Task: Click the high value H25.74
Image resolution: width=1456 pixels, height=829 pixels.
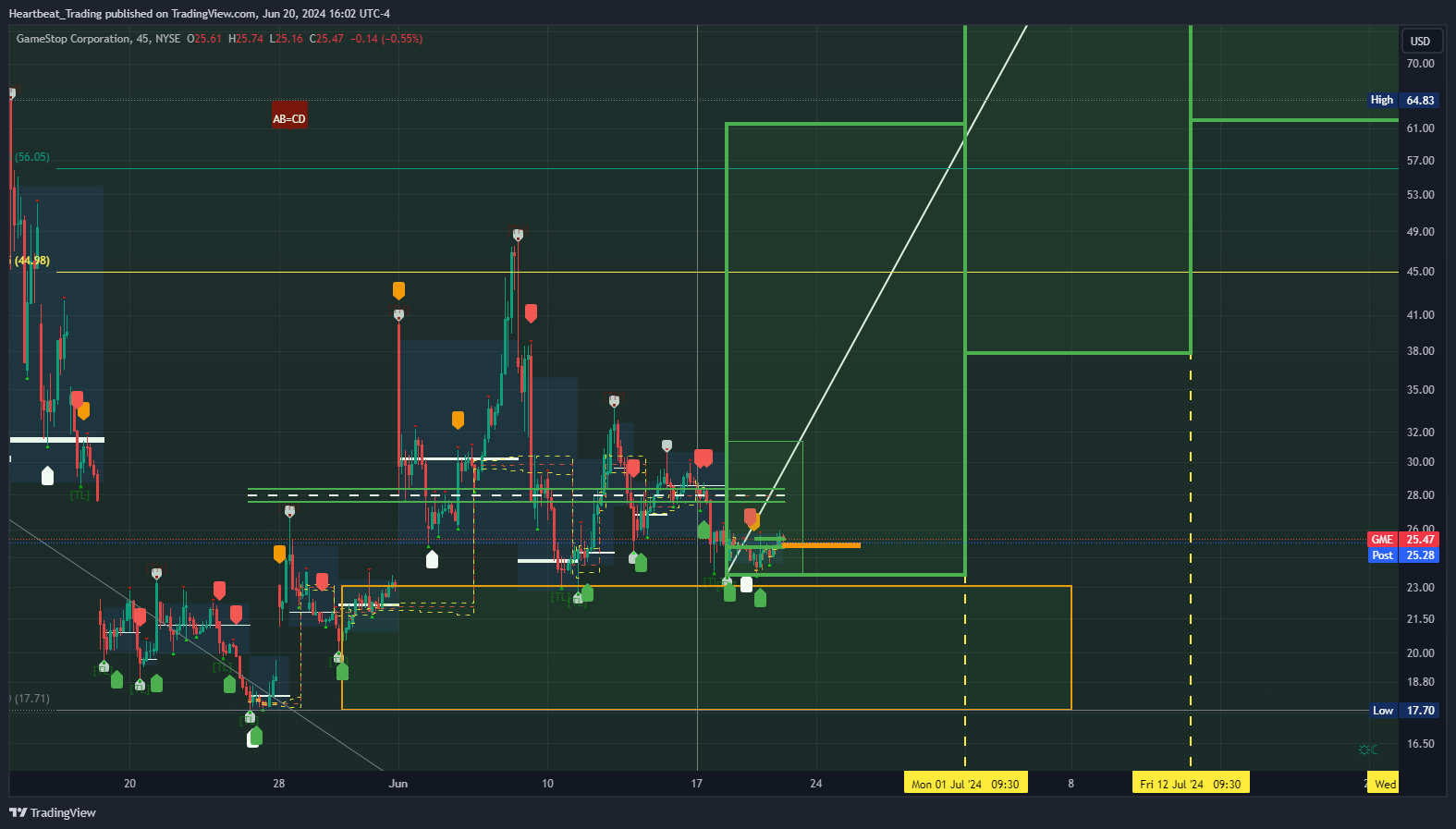Action: coord(246,39)
